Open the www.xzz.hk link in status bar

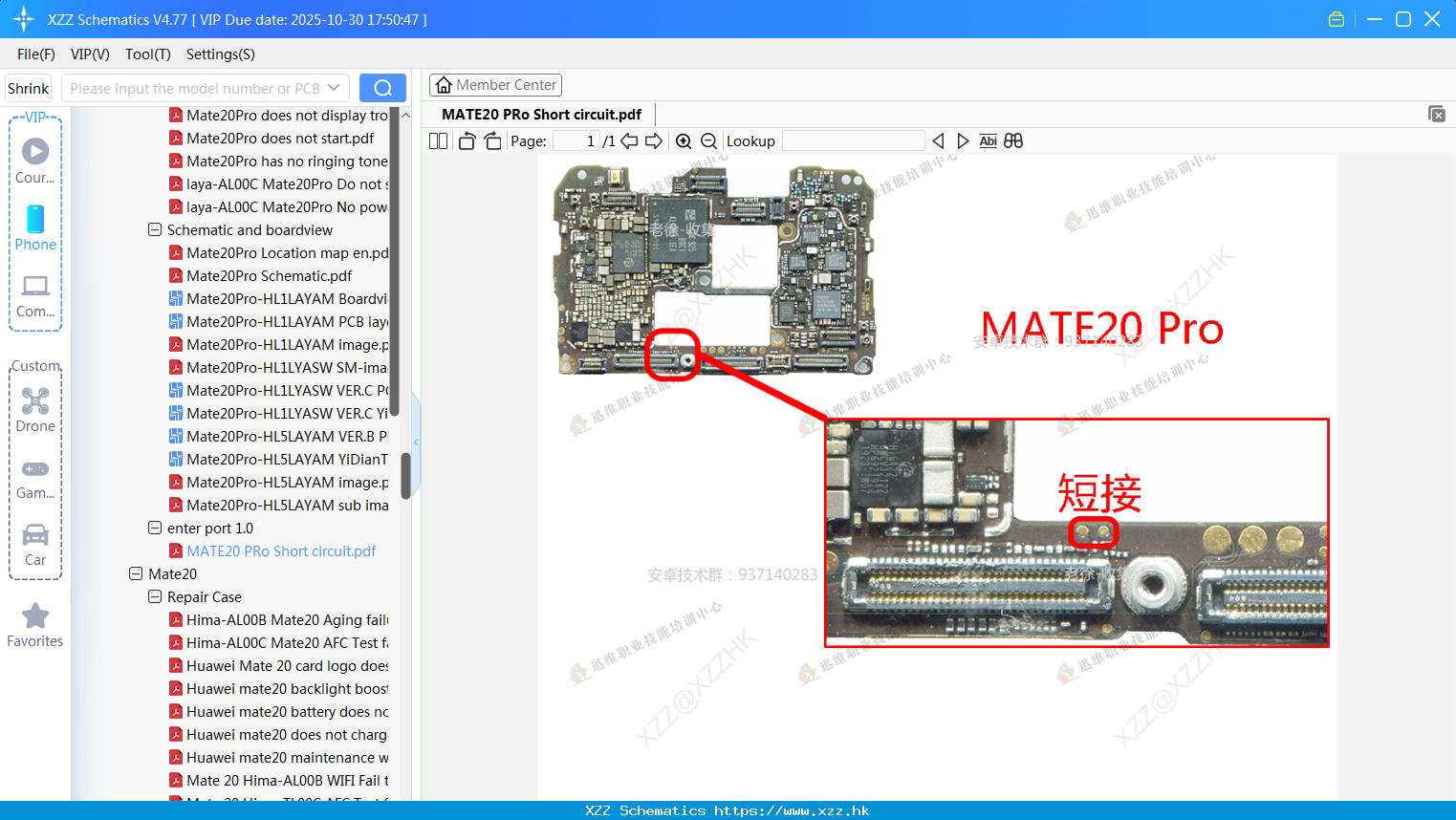[x=792, y=810]
